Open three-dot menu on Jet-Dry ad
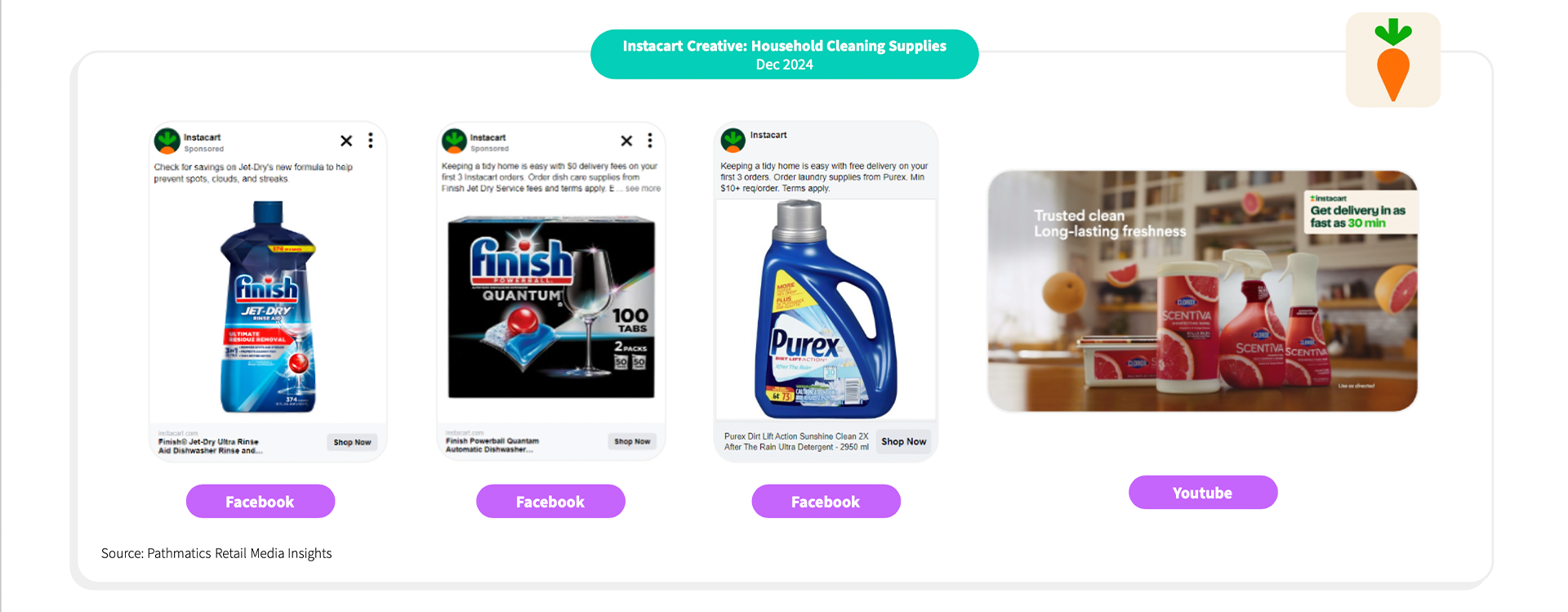Viewport: 1568px width, 612px height. (x=371, y=141)
